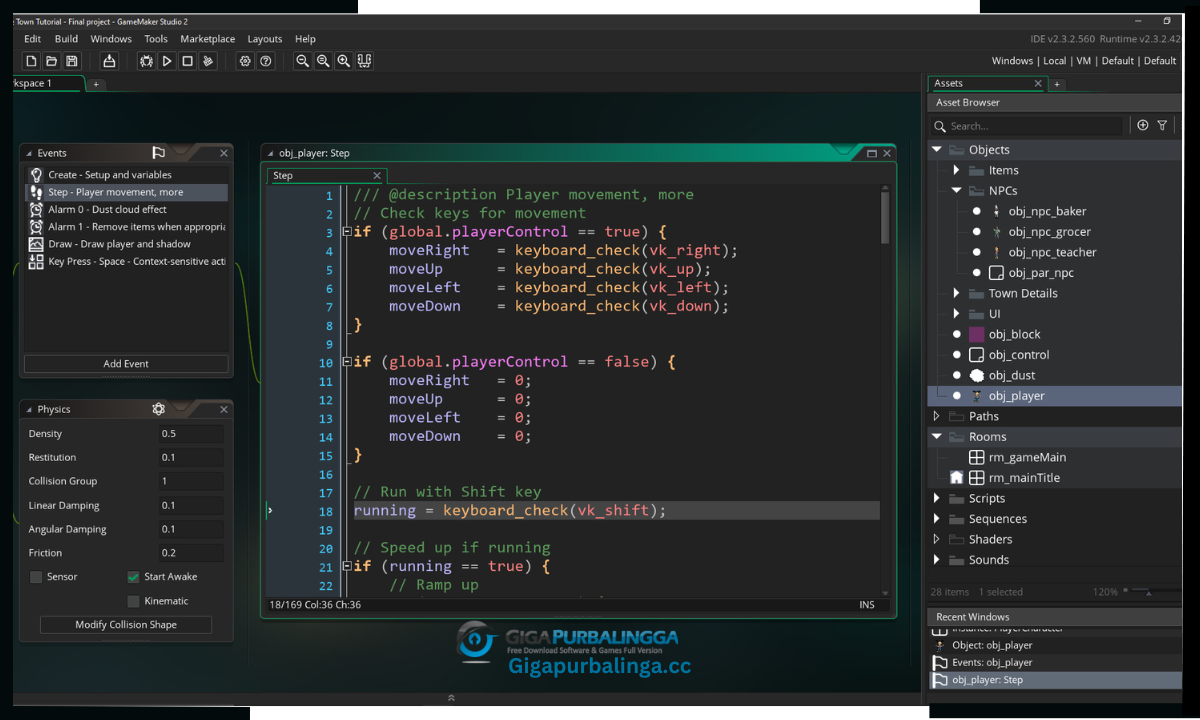Close the Physics panel

tap(224, 409)
